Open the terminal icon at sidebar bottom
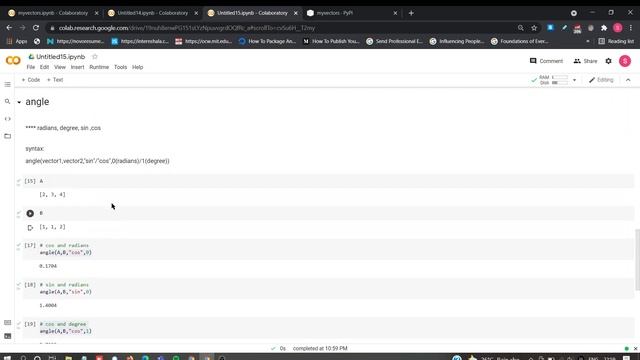The image size is (640, 360). pos(7,336)
